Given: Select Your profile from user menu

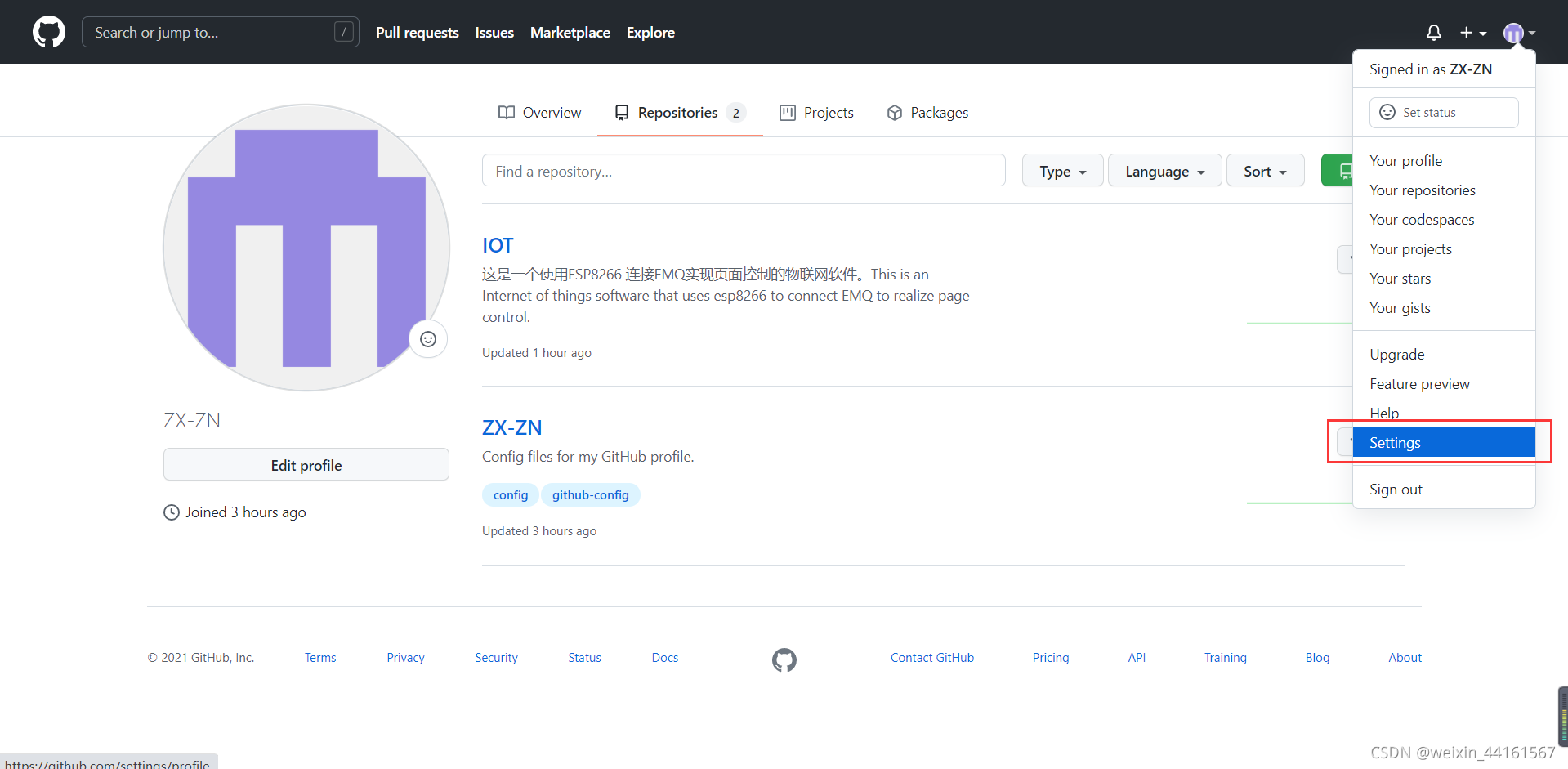Looking at the screenshot, I should click(1444, 161).
